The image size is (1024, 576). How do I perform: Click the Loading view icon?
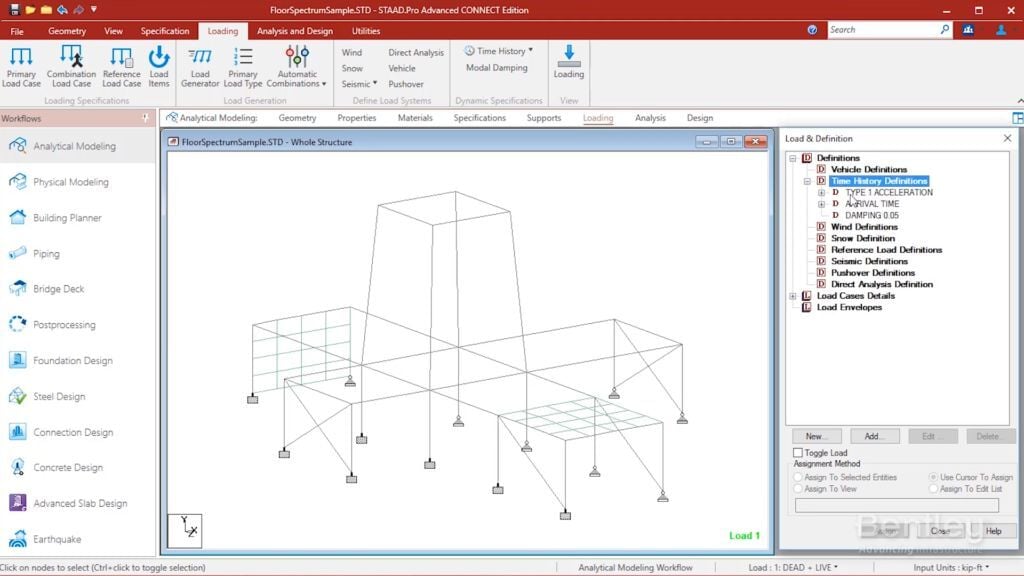pos(569,62)
